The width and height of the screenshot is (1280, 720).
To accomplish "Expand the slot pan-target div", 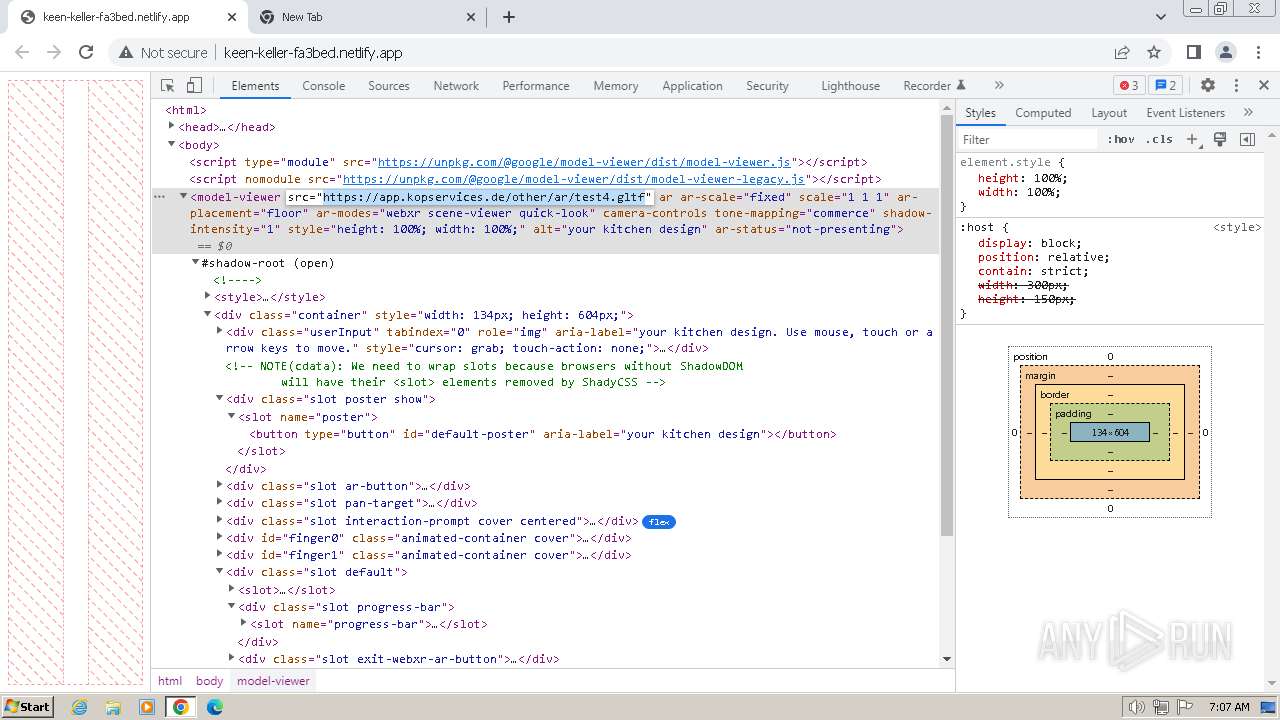I will 220,503.
